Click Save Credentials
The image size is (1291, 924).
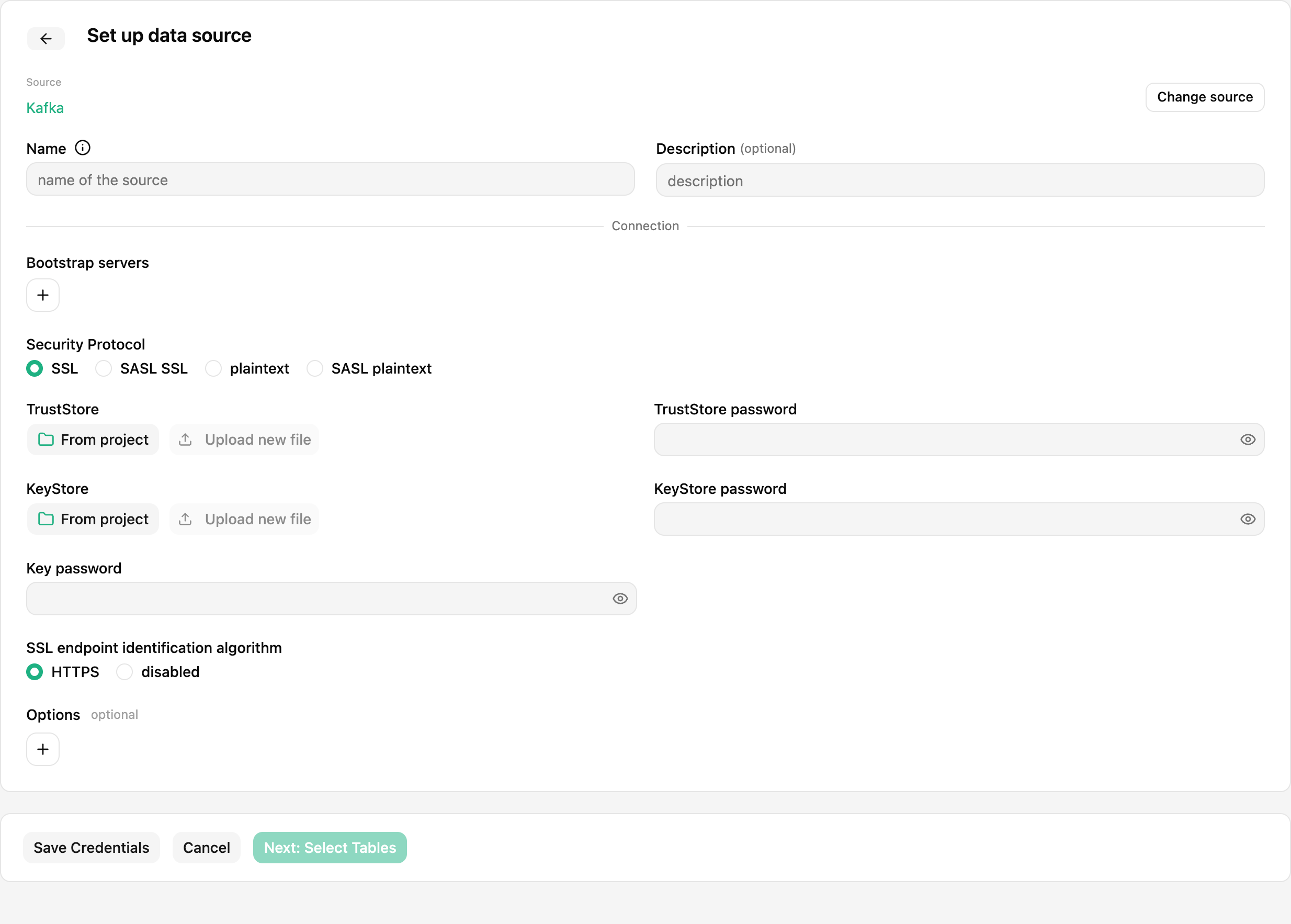(91, 848)
